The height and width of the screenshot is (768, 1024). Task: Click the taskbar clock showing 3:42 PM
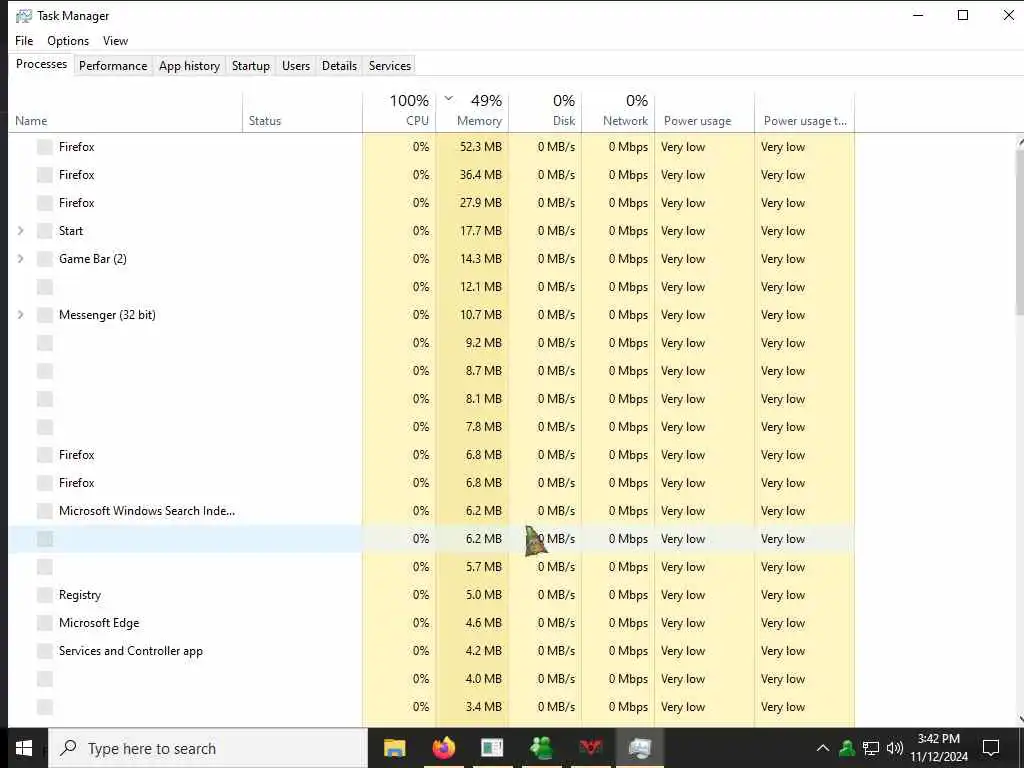click(x=939, y=748)
